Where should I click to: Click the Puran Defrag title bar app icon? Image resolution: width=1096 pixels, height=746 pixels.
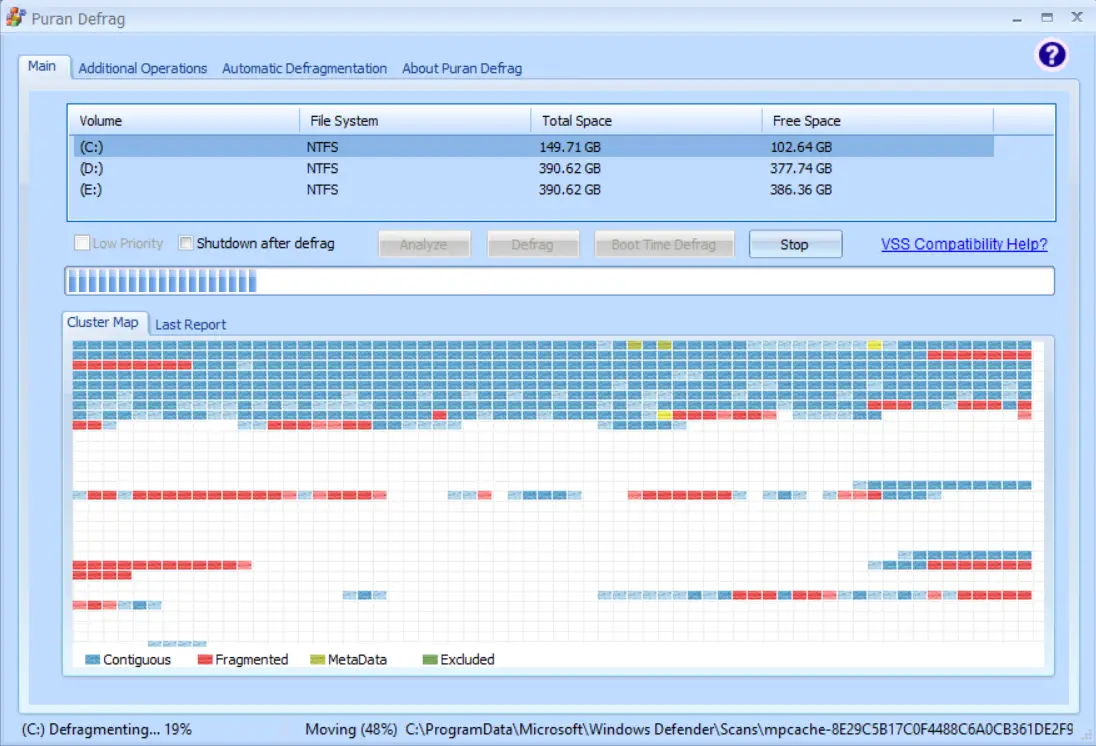pos(16,17)
